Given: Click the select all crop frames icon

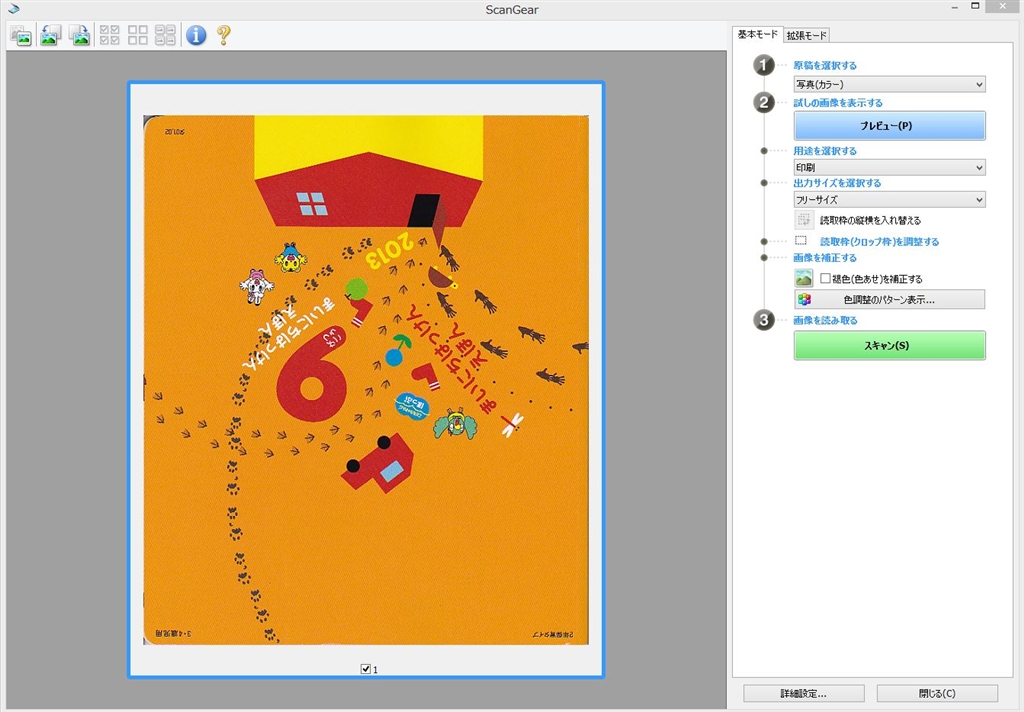Looking at the screenshot, I should click(x=165, y=35).
